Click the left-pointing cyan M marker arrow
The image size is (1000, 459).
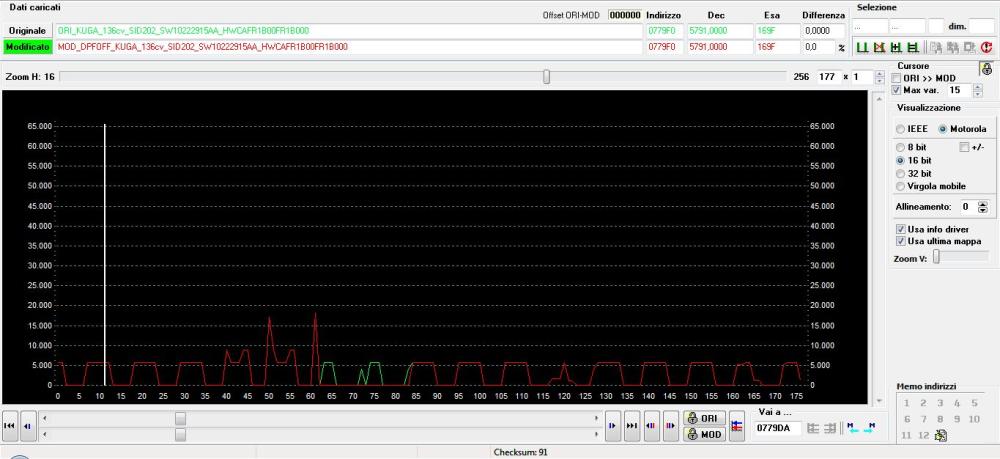(852, 427)
